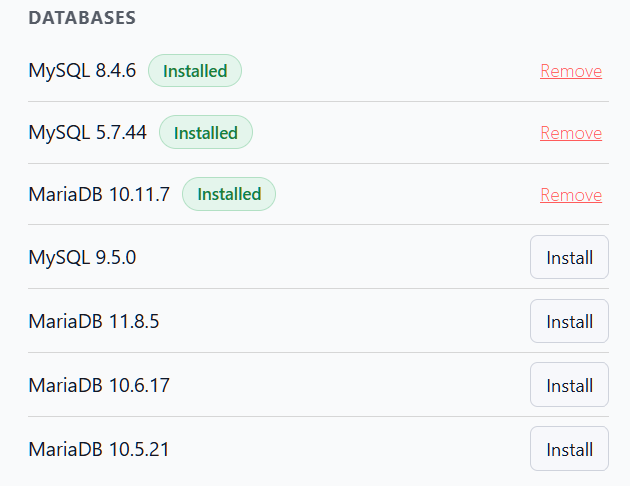Install MySQL 9.5.0
Image resolution: width=630 pixels, height=486 pixels.
pyautogui.click(x=569, y=257)
